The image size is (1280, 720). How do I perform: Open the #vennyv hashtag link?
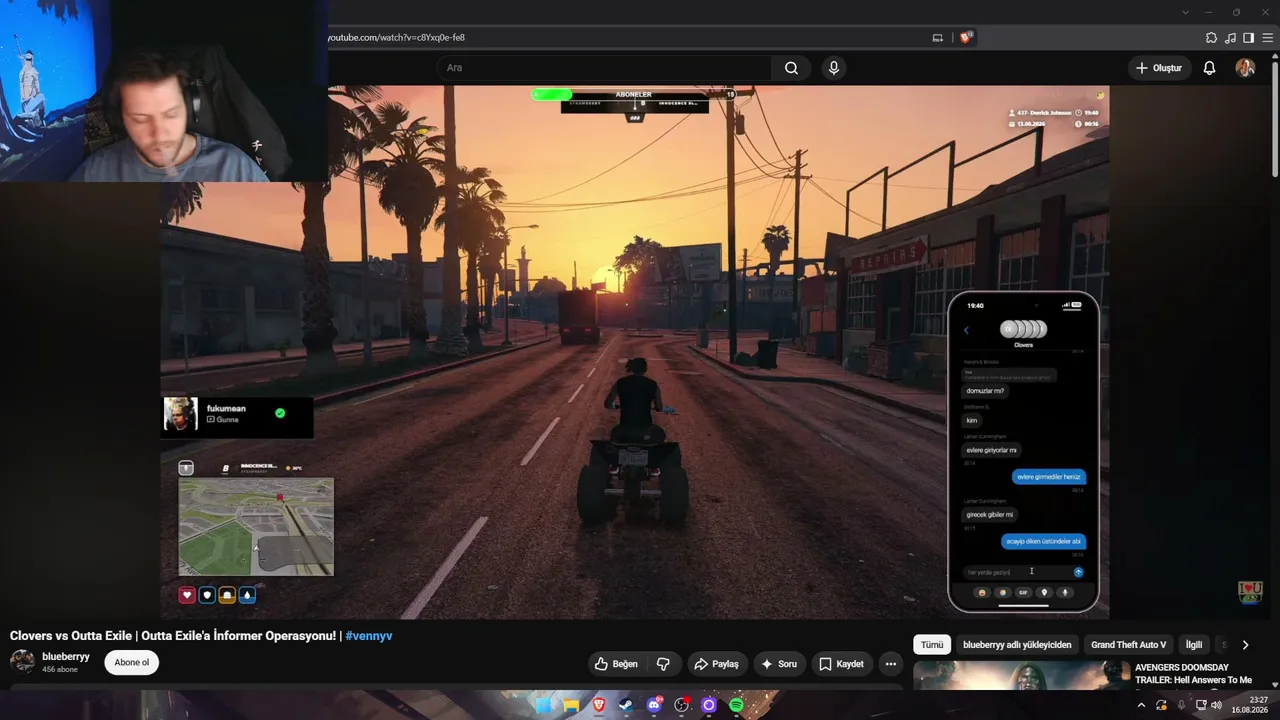coord(369,636)
